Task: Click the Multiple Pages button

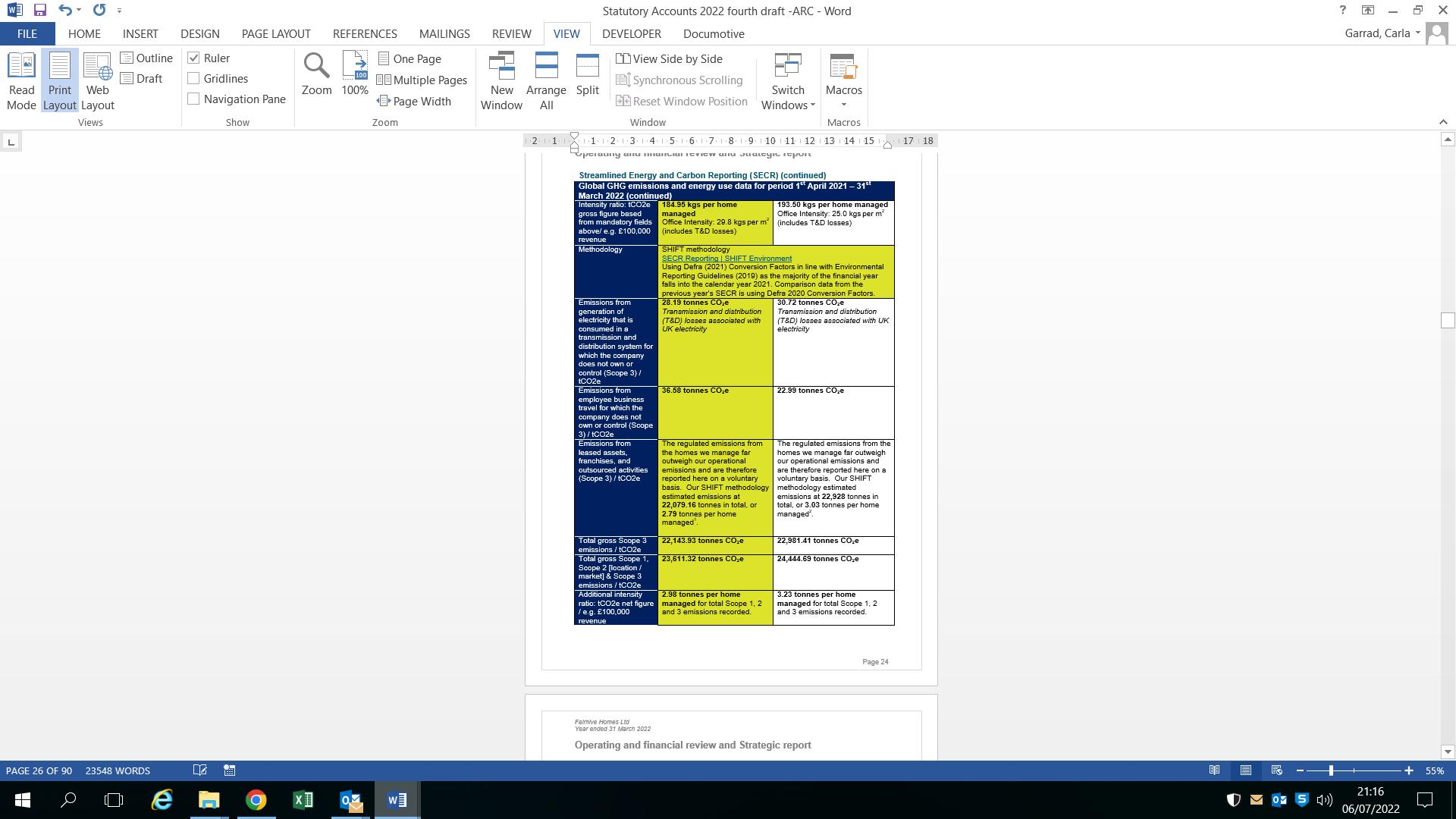Action: [422, 80]
